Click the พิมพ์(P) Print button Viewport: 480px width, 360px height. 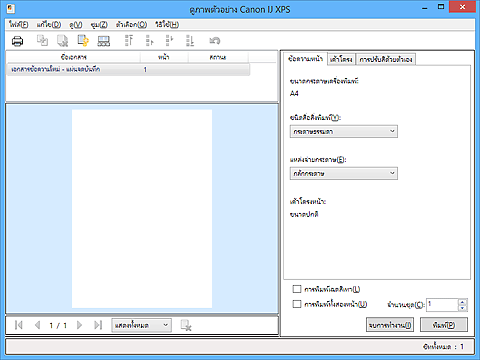[444, 325]
